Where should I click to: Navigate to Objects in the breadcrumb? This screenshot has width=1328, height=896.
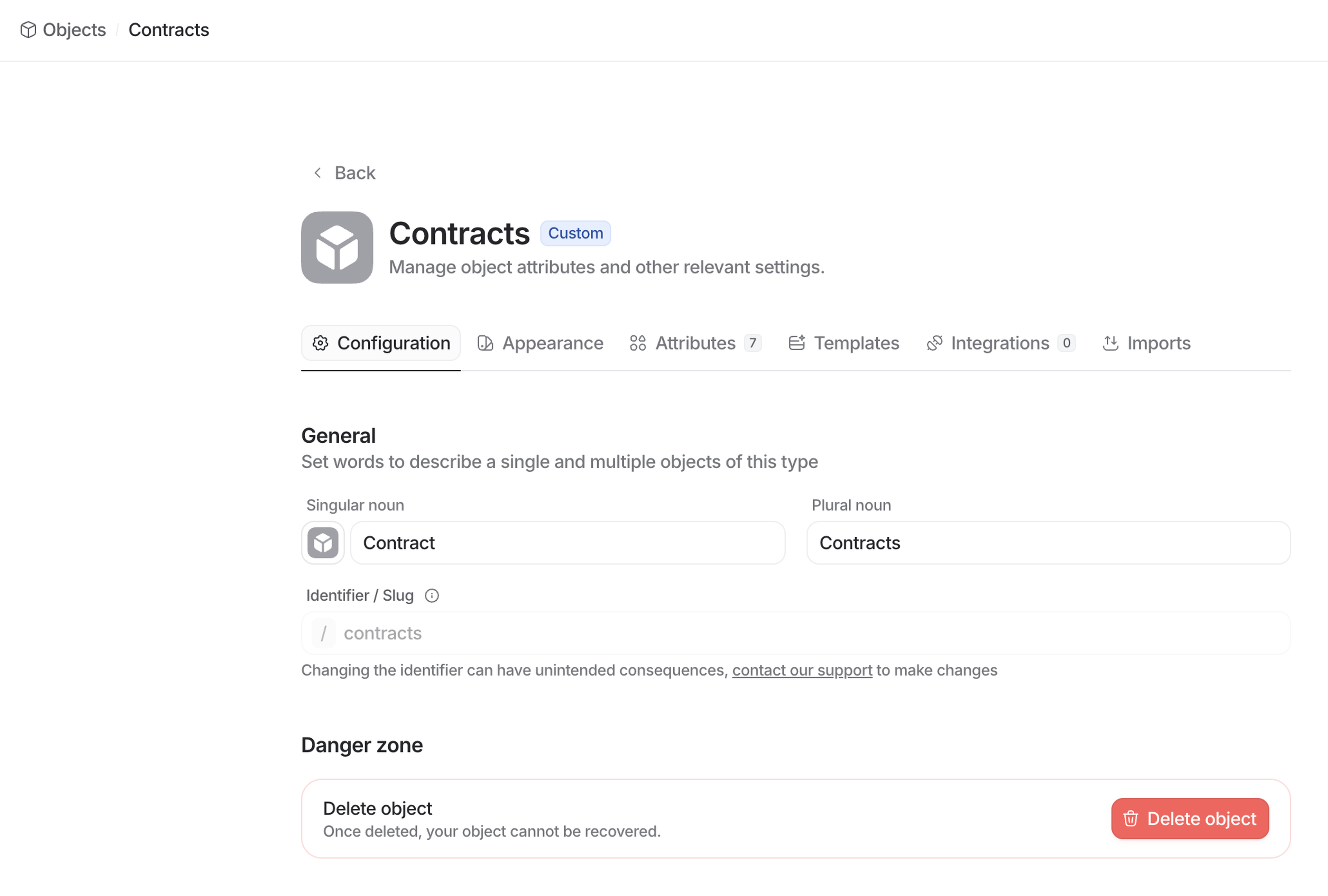pos(74,30)
